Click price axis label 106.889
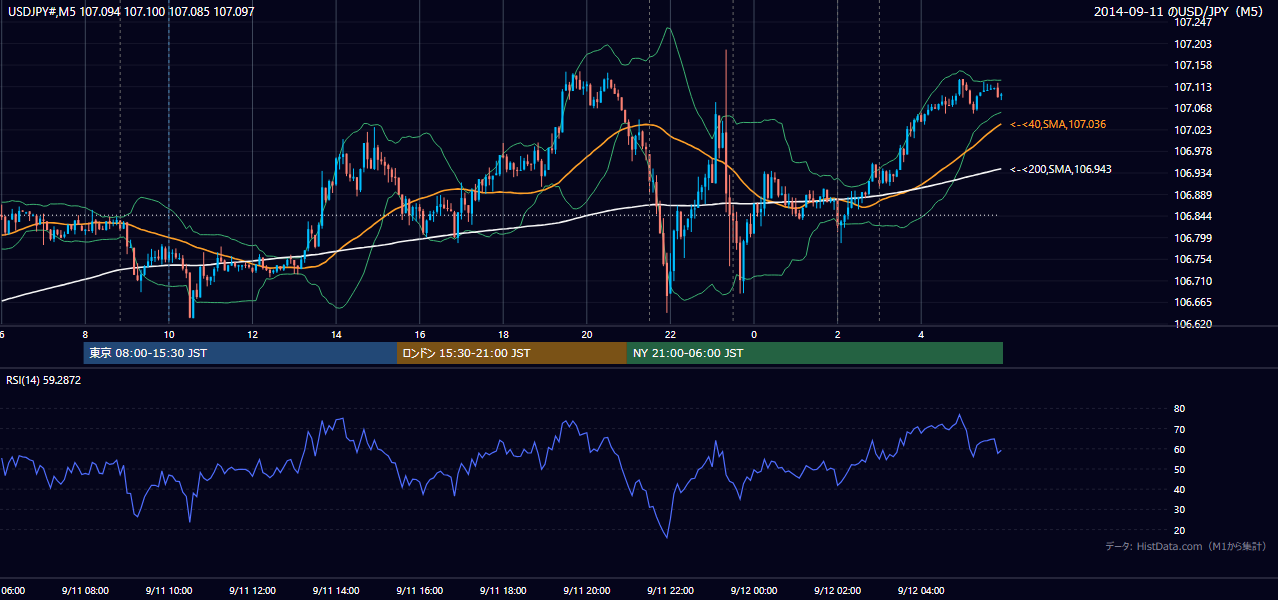Viewport: 1278px width, 600px height. 1192,195
